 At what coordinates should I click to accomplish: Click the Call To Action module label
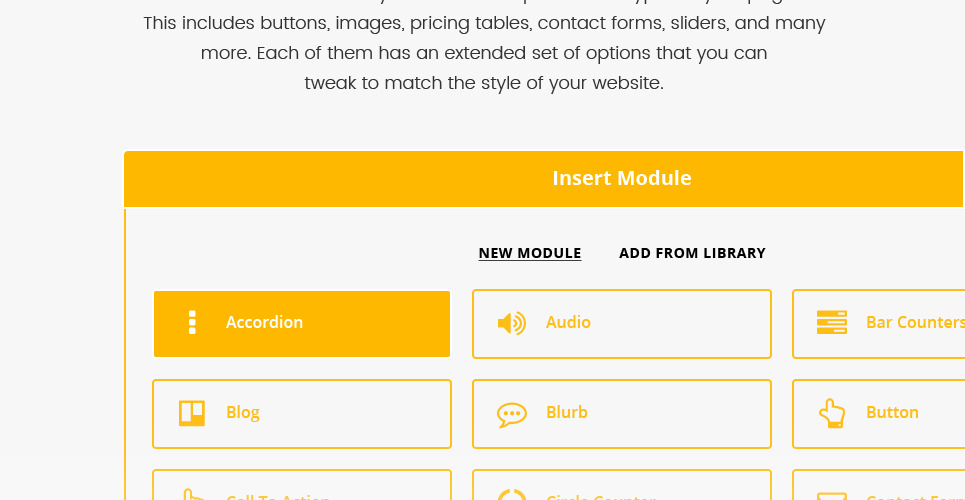click(x=278, y=497)
